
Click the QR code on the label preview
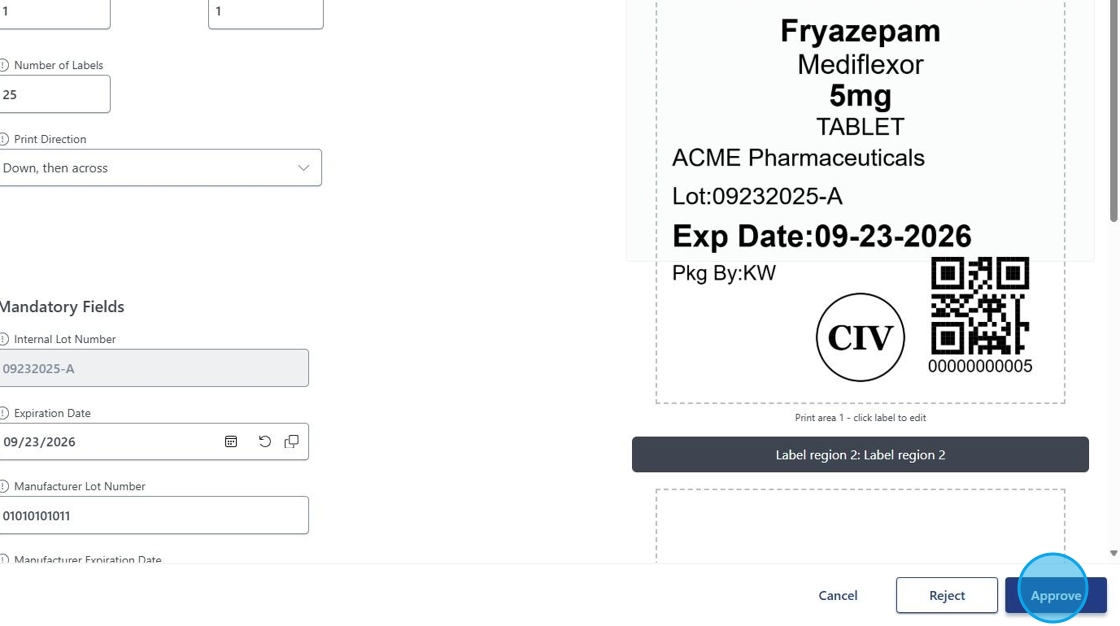point(979,306)
